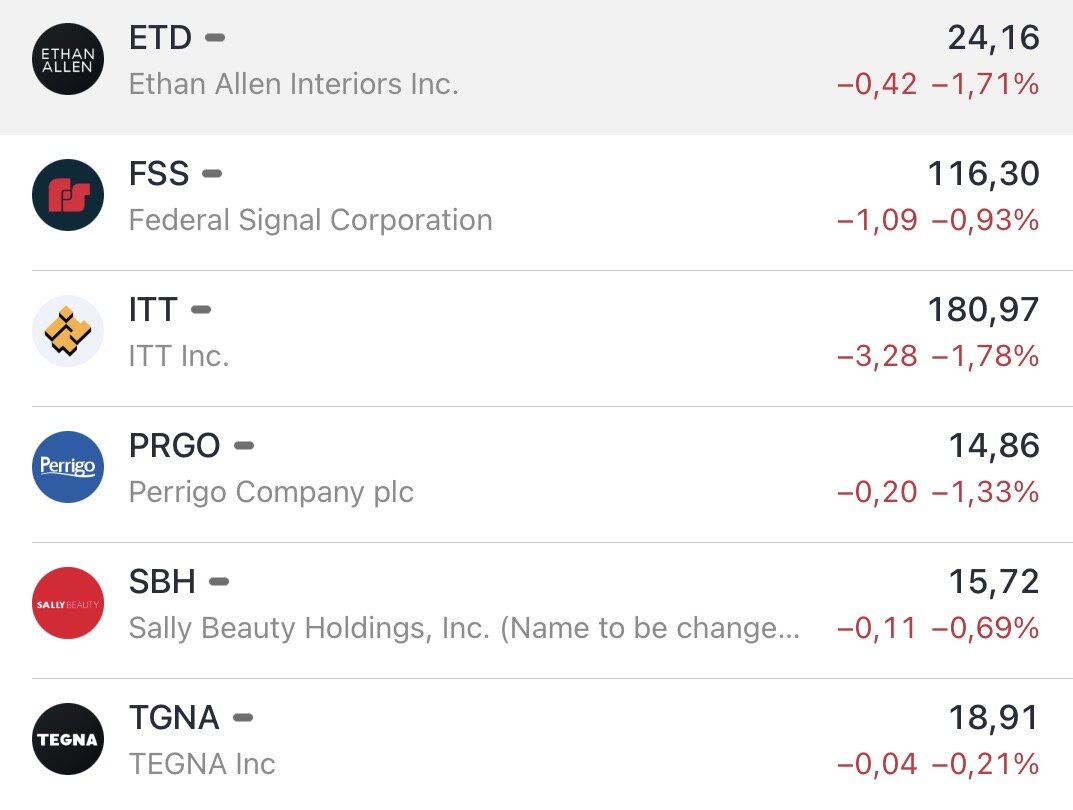This screenshot has width=1073, height=810.
Task: Click ETD price 24,16
Action: coord(993,38)
